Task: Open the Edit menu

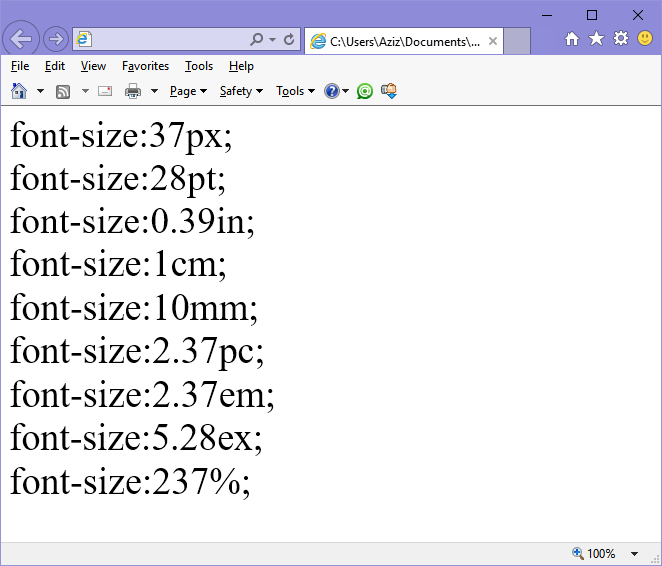Action: pos(55,66)
